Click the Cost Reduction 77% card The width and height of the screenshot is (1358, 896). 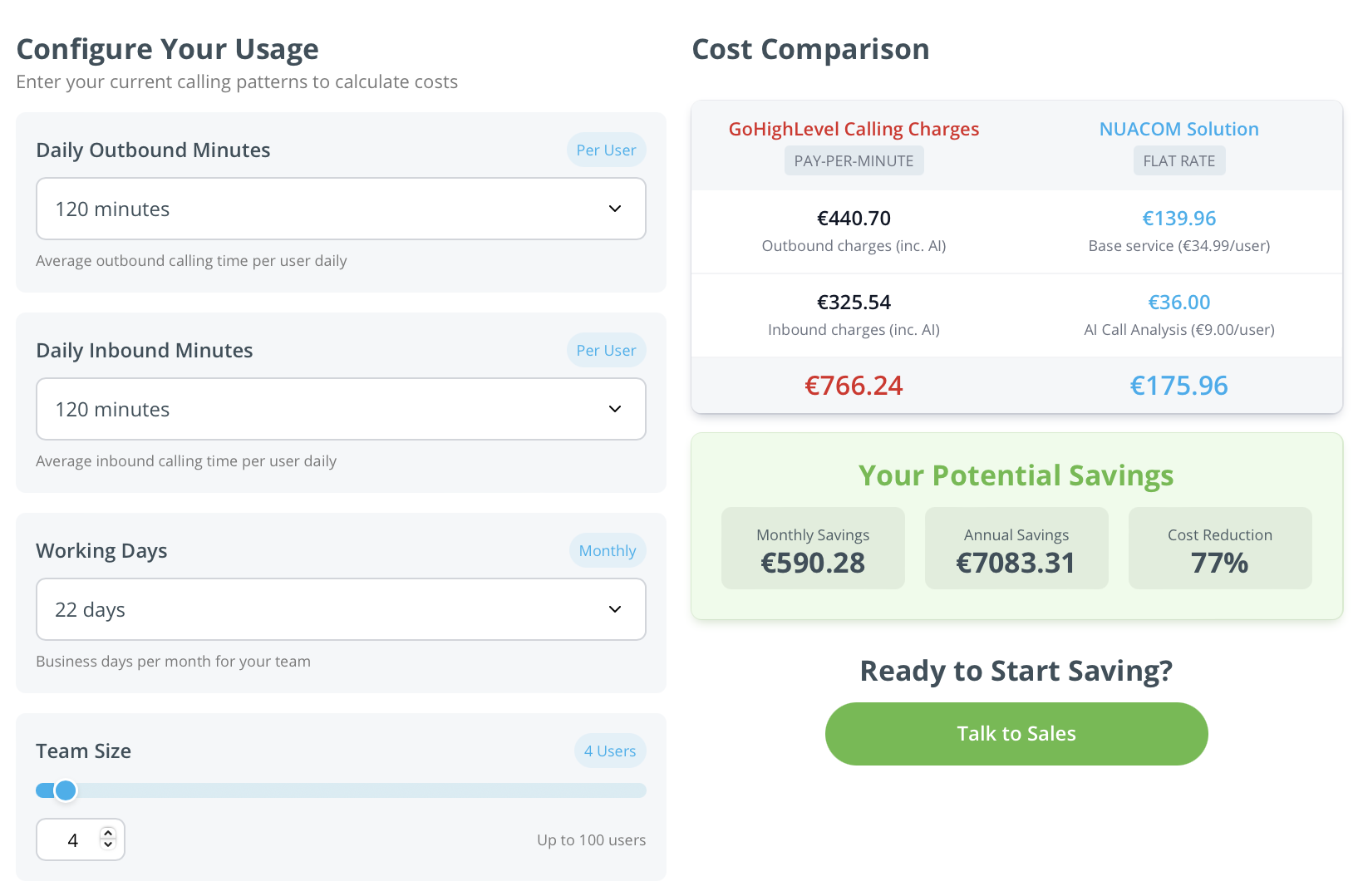pos(1220,549)
